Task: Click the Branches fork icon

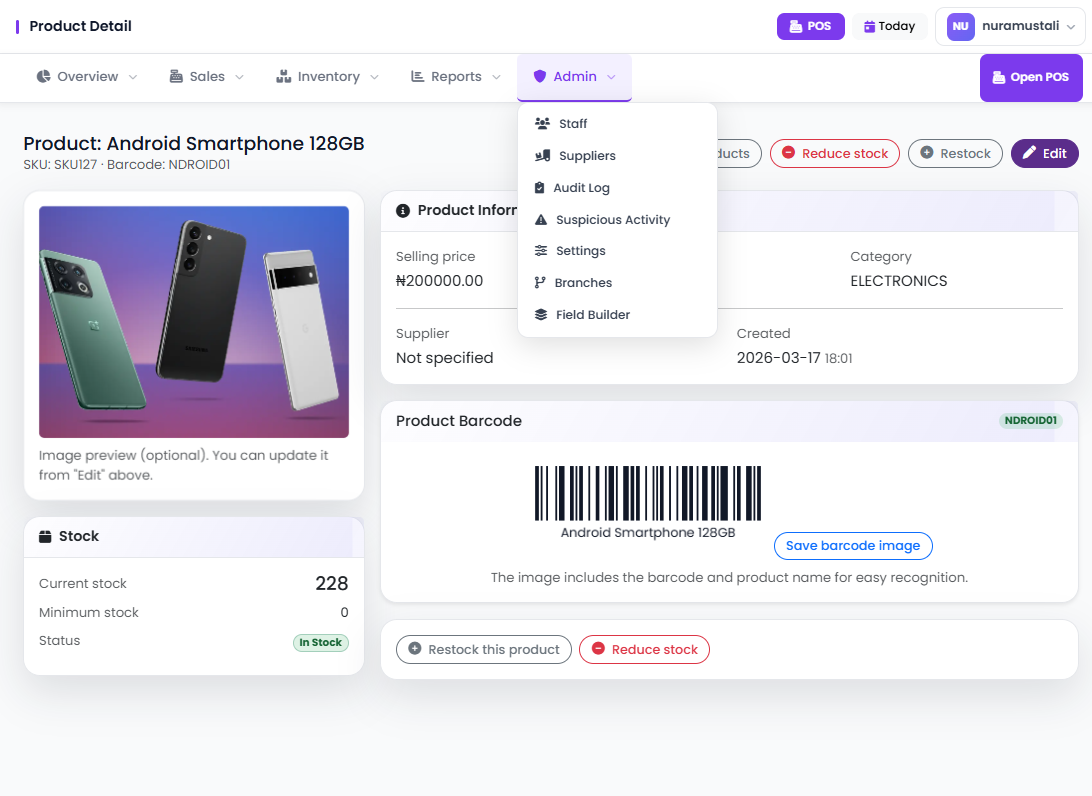Action: click(540, 283)
